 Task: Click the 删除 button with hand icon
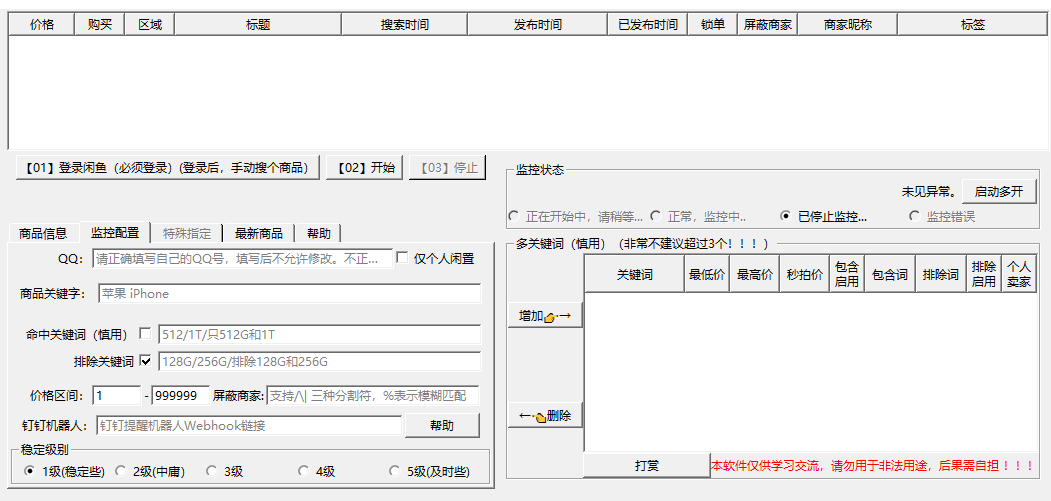pos(545,415)
